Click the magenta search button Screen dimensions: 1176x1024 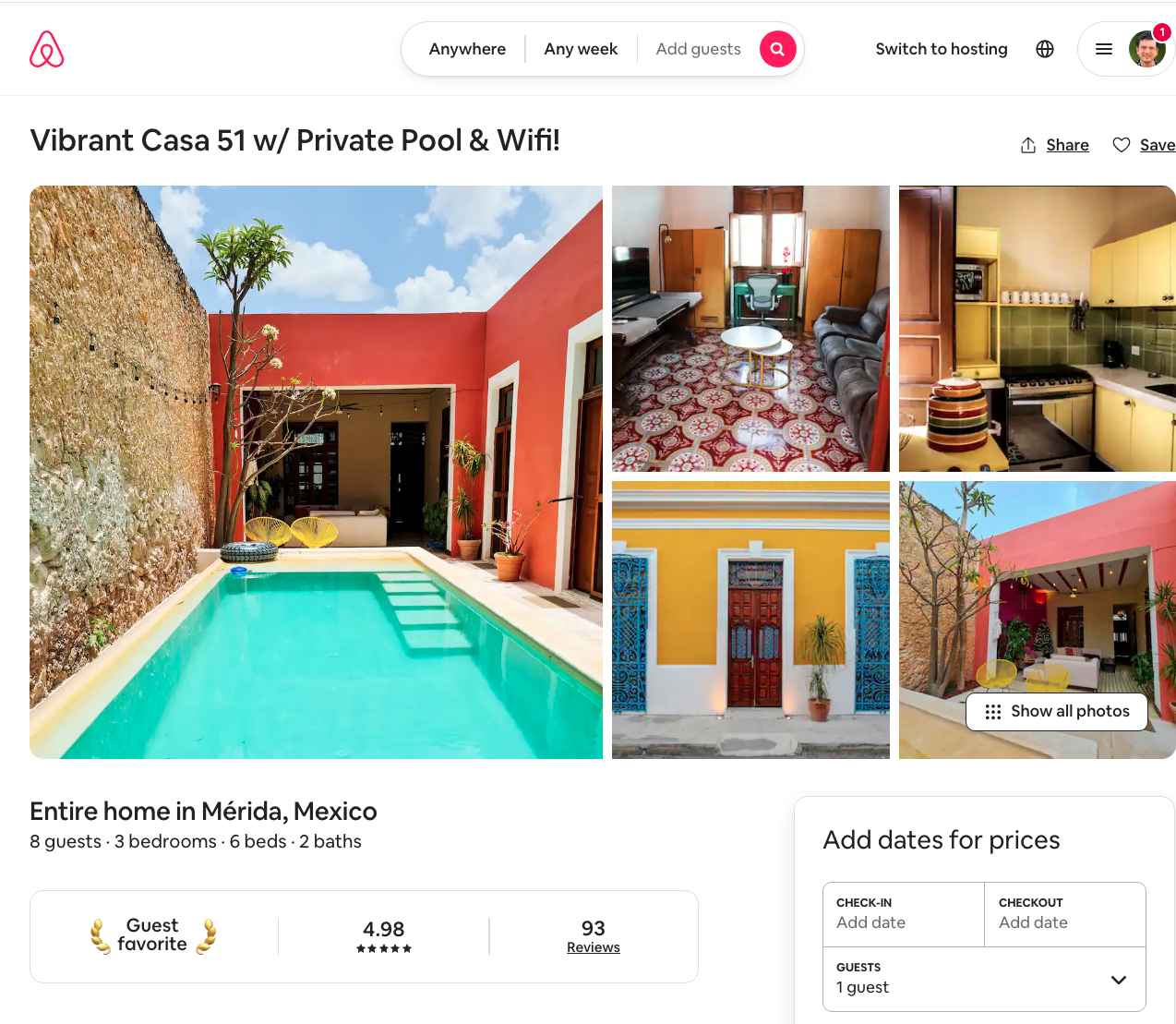(778, 49)
